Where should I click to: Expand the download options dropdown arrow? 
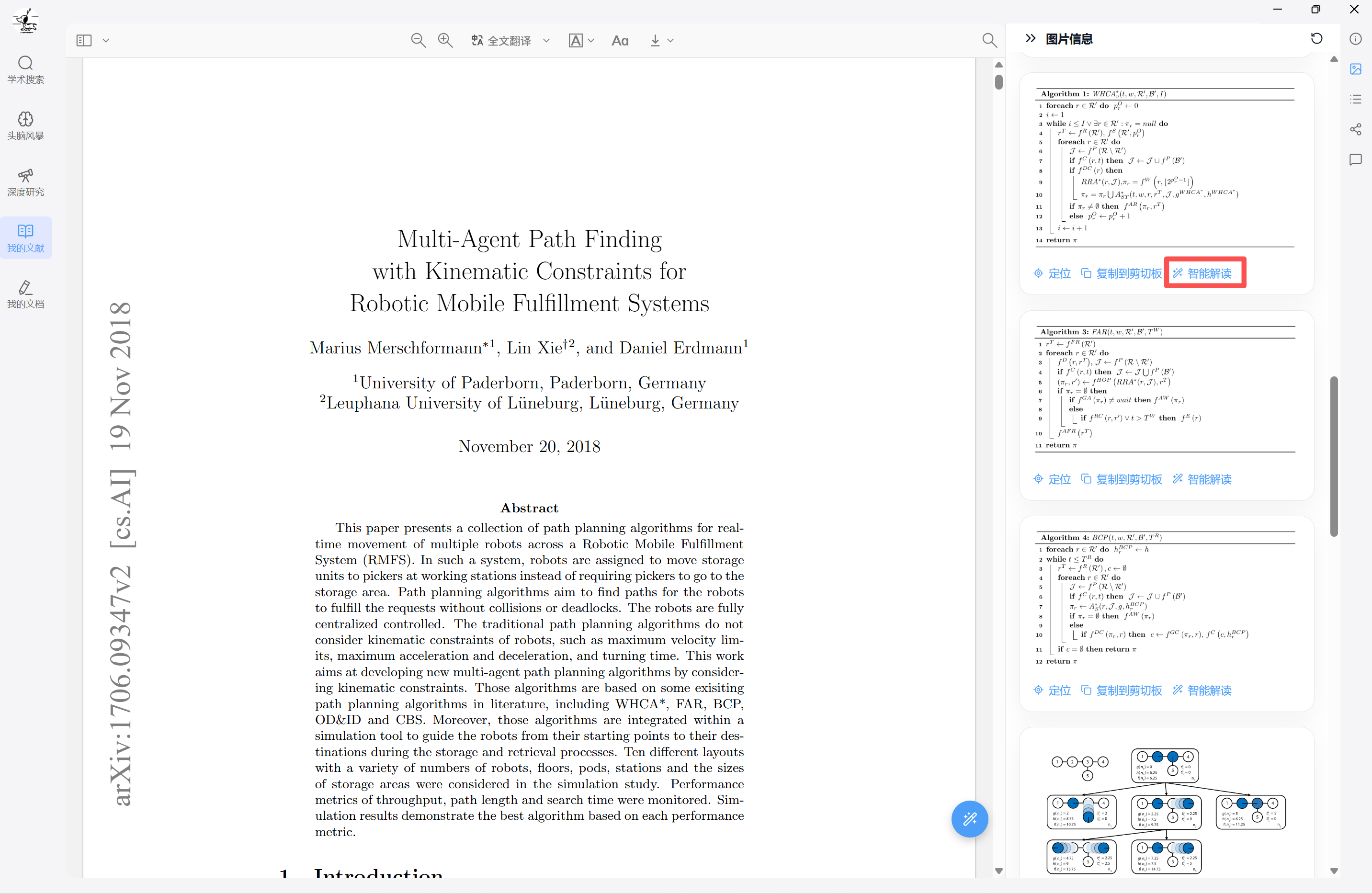(x=670, y=41)
